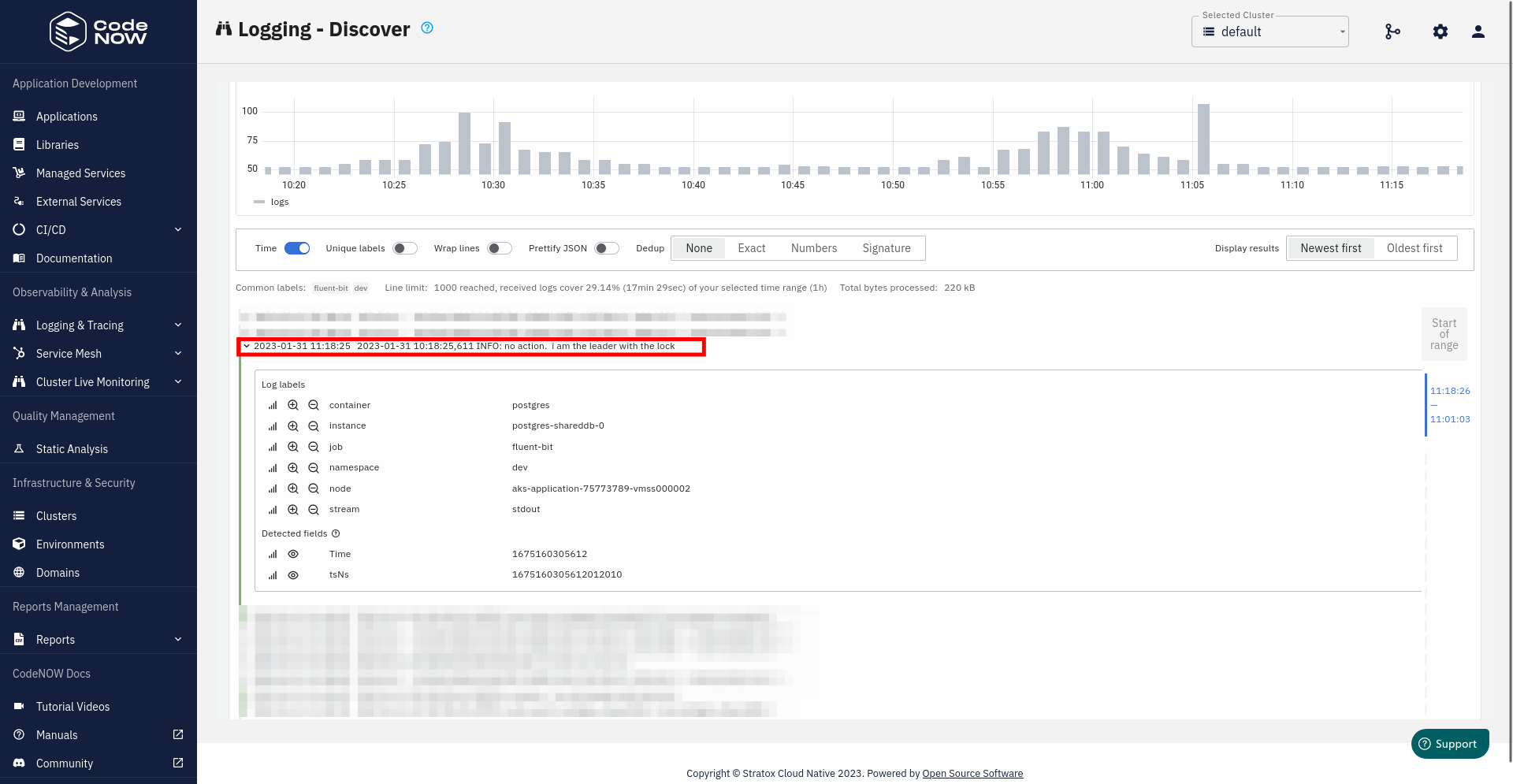
Task: Click the tallest histogram bar near 11:05
Action: [x=1203, y=139]
